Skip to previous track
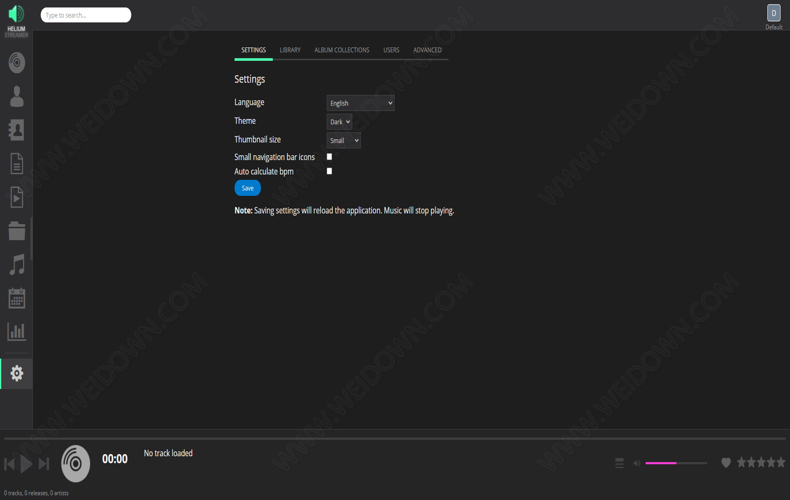The image size is (790, 500). pyautogui.click(x=10, y=464)
